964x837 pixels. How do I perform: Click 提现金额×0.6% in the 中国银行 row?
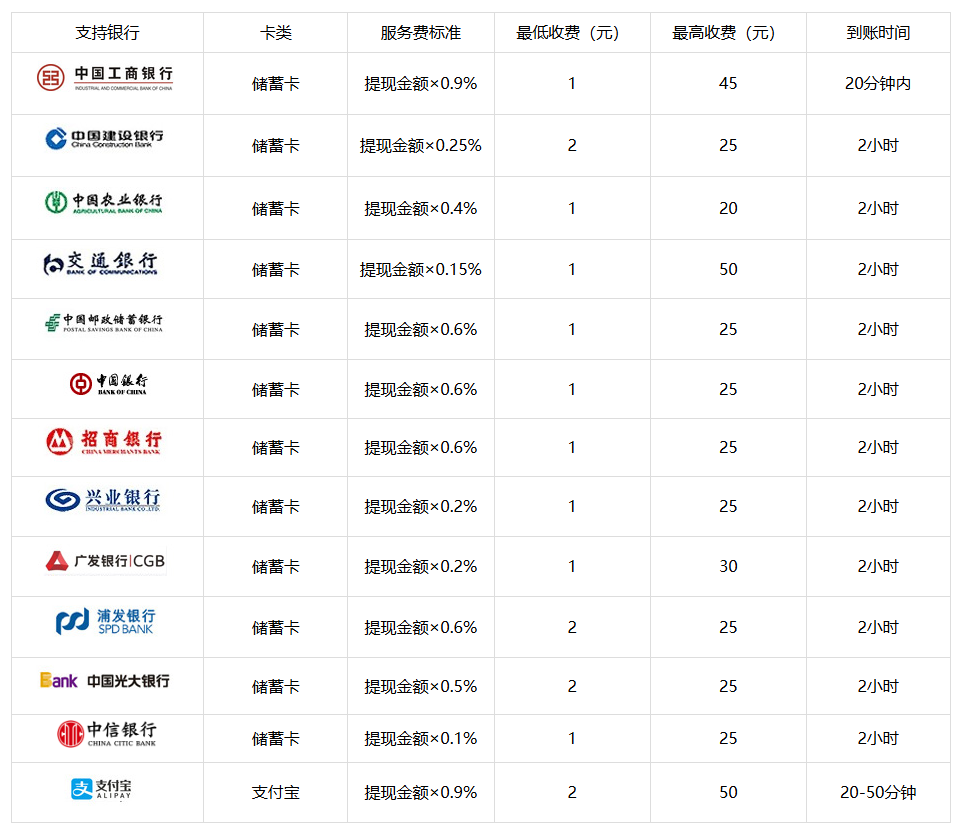tap(421, 389)
